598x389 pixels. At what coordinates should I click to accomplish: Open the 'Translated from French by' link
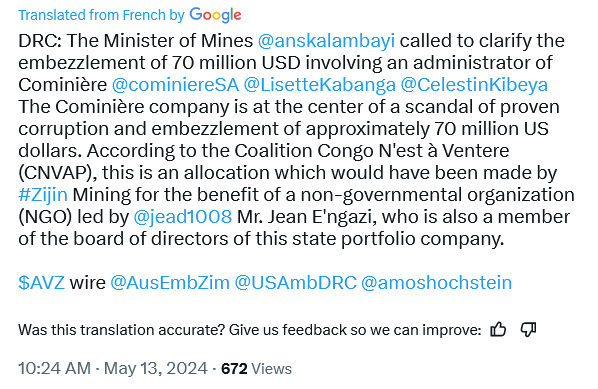point(101,15)
